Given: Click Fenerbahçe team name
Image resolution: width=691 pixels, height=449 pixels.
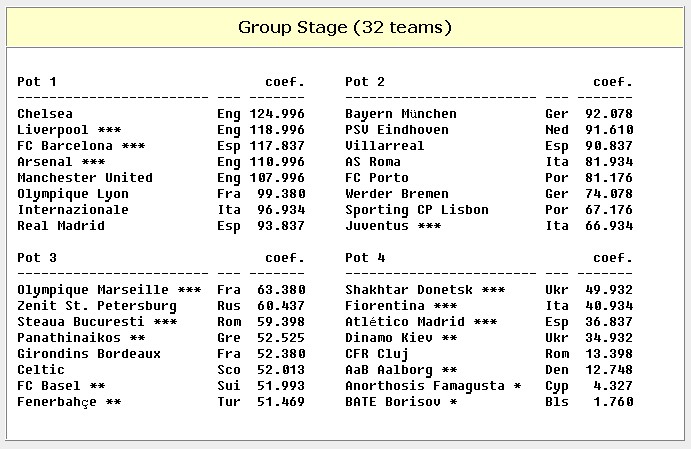Looking at the screenshot, I should [57, 402].
